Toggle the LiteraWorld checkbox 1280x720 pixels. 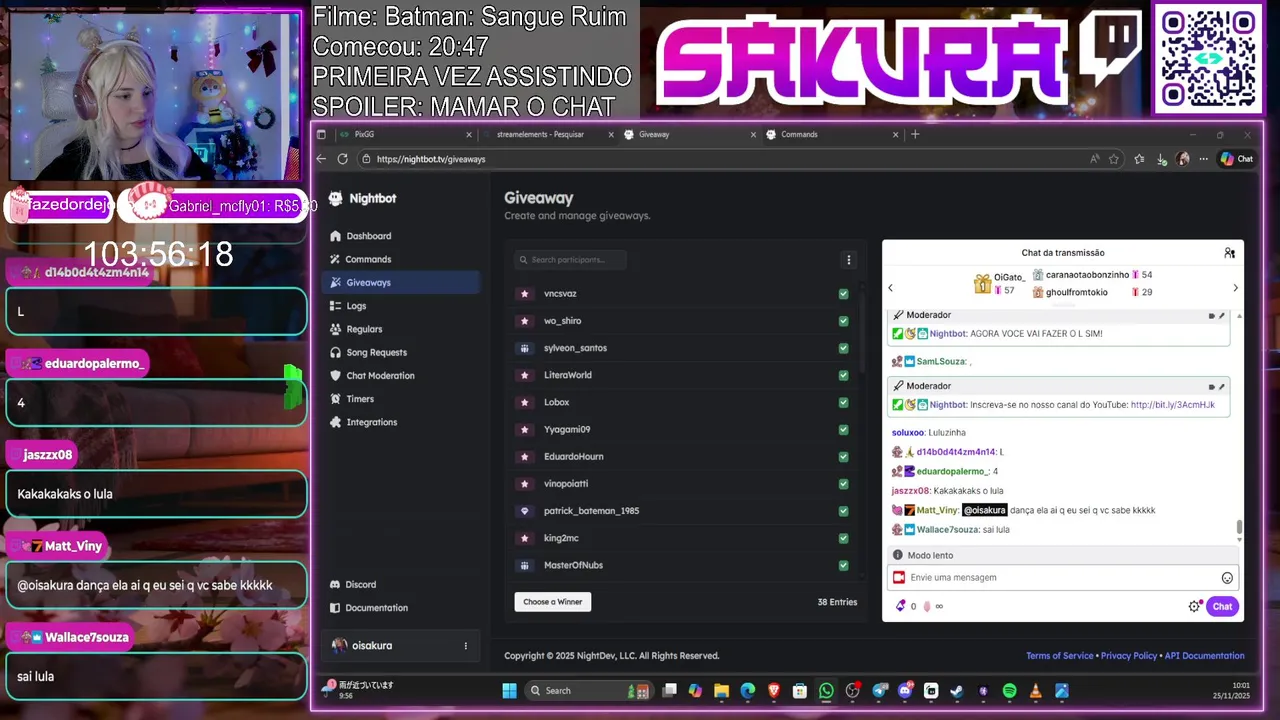pos(843,375)
